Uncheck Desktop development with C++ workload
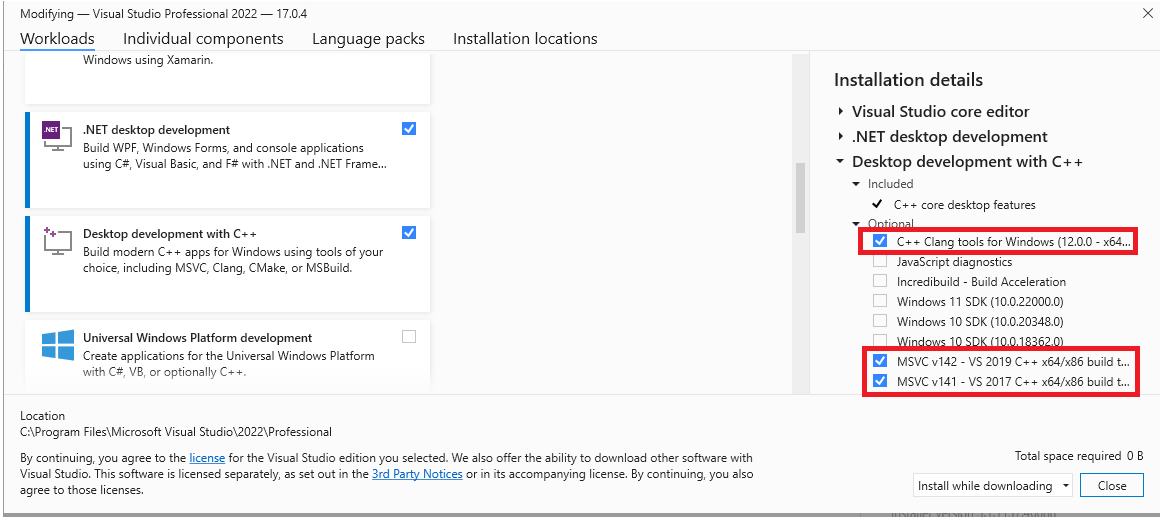This screenshot has height=518, width=1160. [409, 232]
